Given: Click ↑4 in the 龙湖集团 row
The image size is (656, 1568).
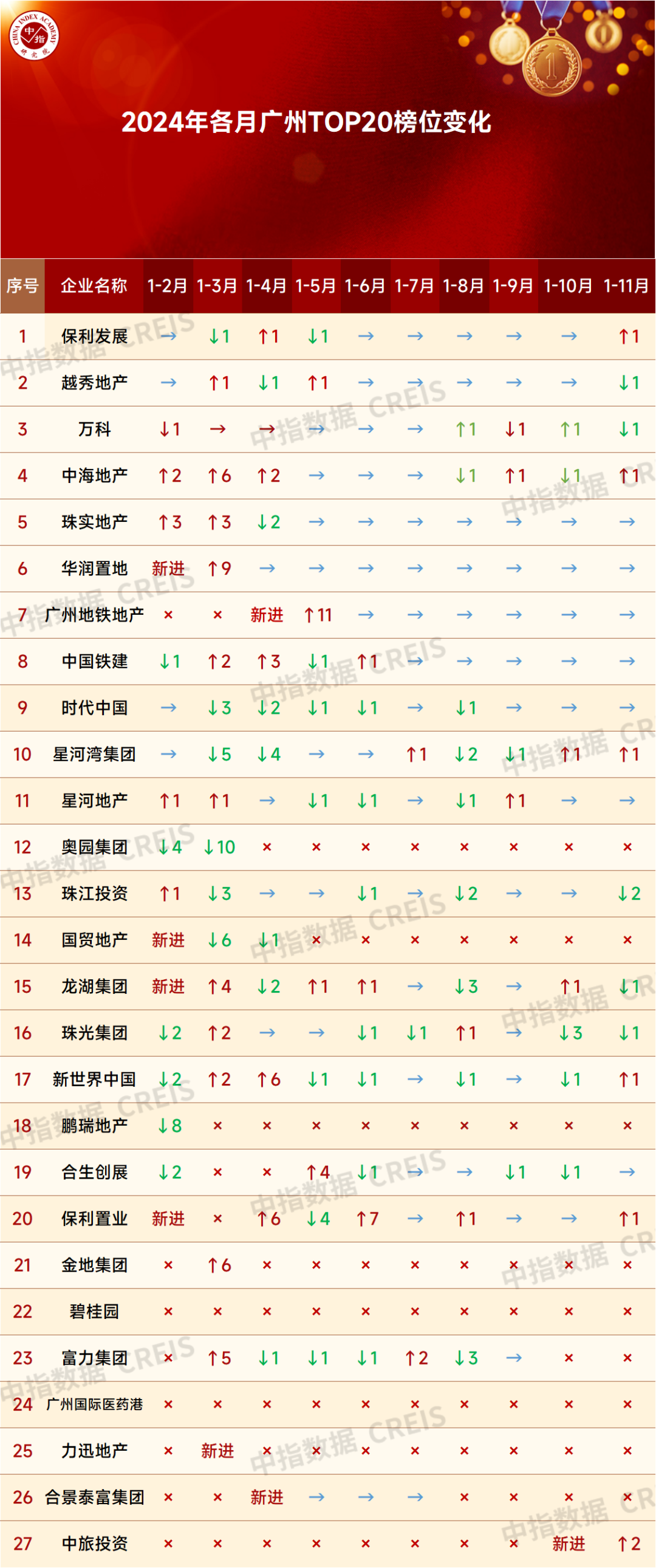Looking at the screenshot, I should tap(219, 987).
